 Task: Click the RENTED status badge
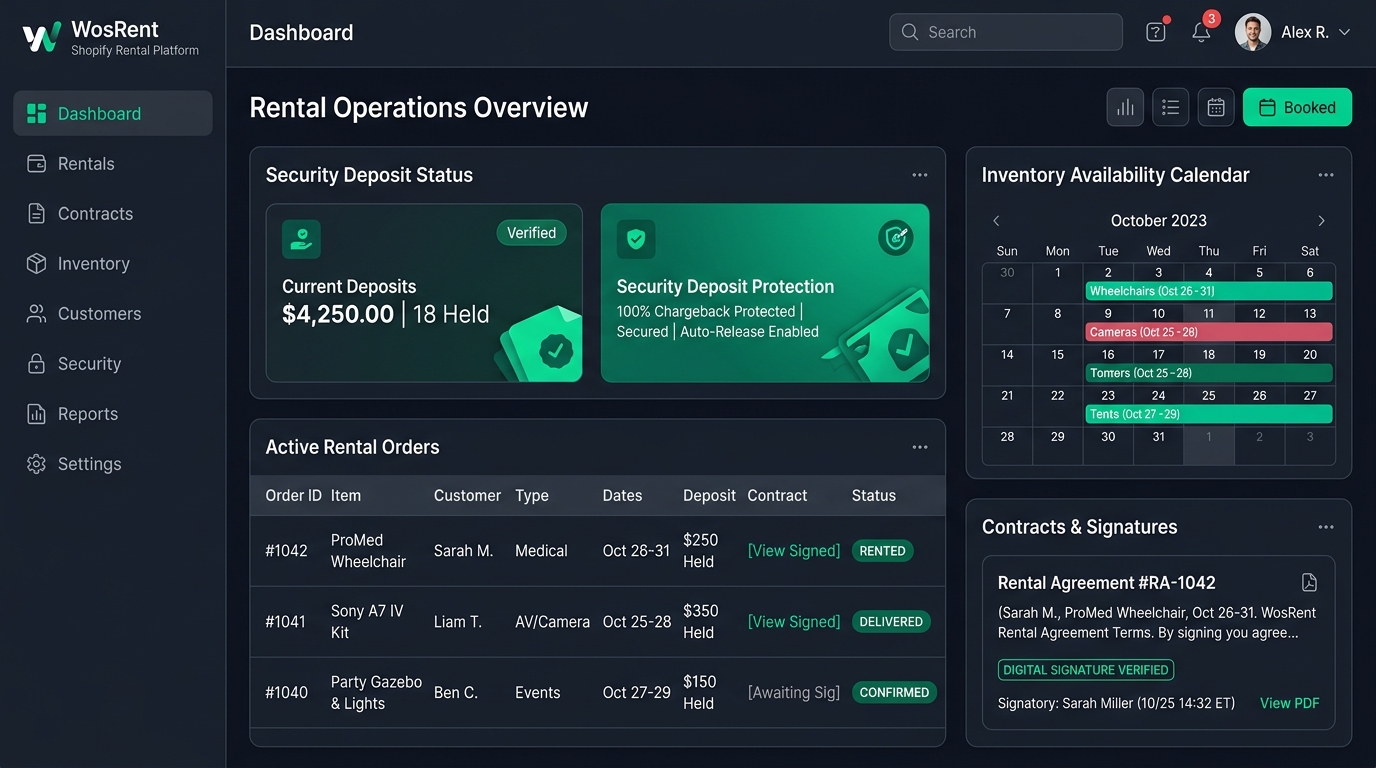882,551
